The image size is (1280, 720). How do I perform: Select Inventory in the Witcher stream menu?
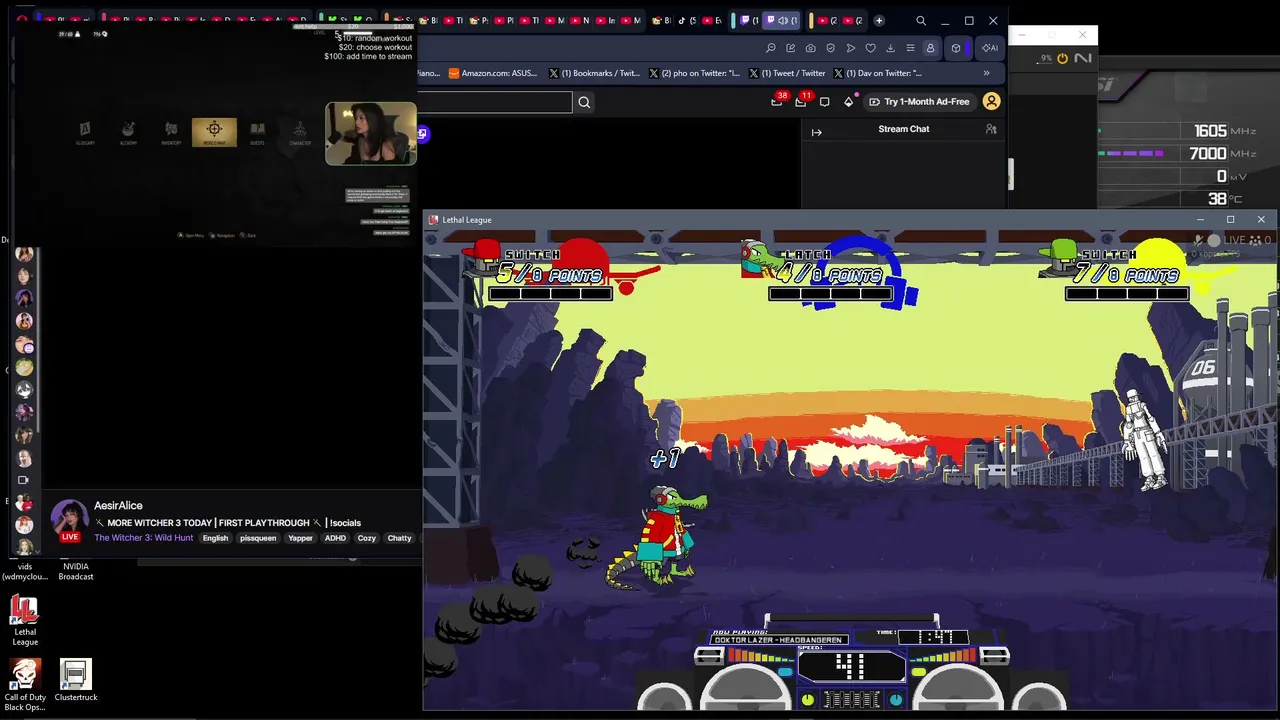coord(171,133)
